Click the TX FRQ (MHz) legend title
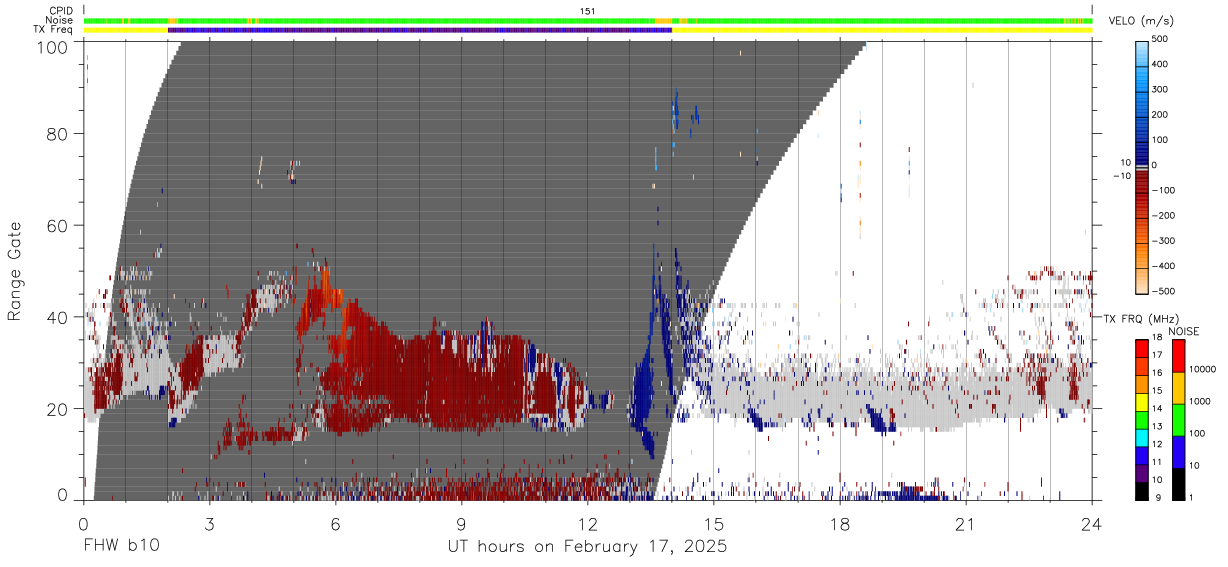 [x=1142, y=318]
